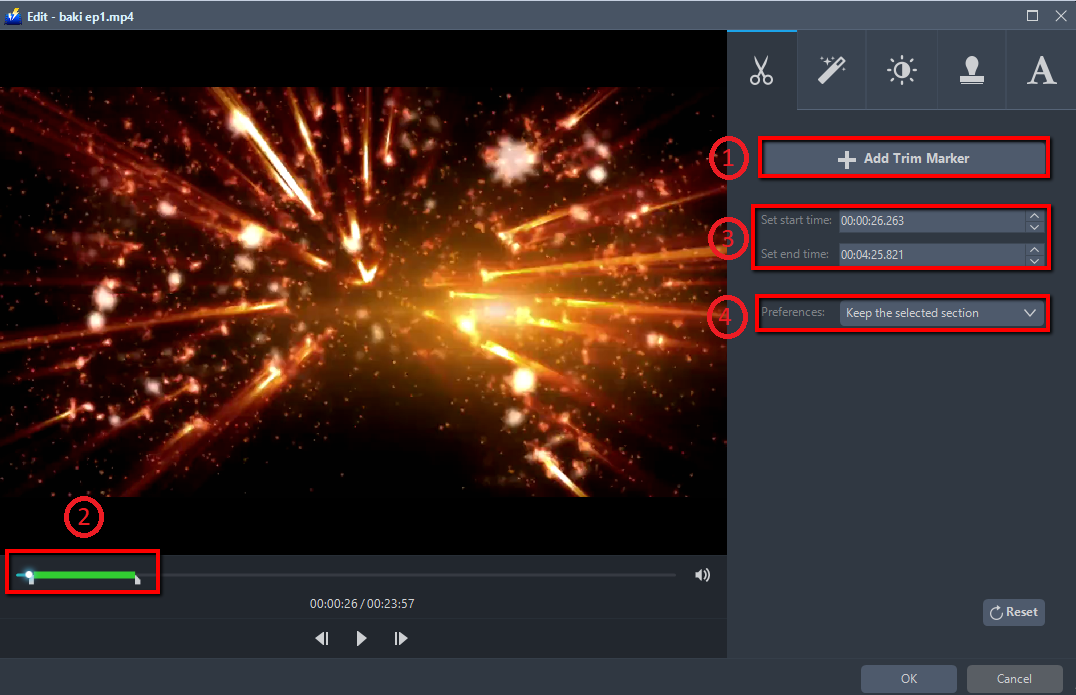Screen dimensions: 1076x695
Task: Confirm edits by clicking OK
Action: point(908,678)
